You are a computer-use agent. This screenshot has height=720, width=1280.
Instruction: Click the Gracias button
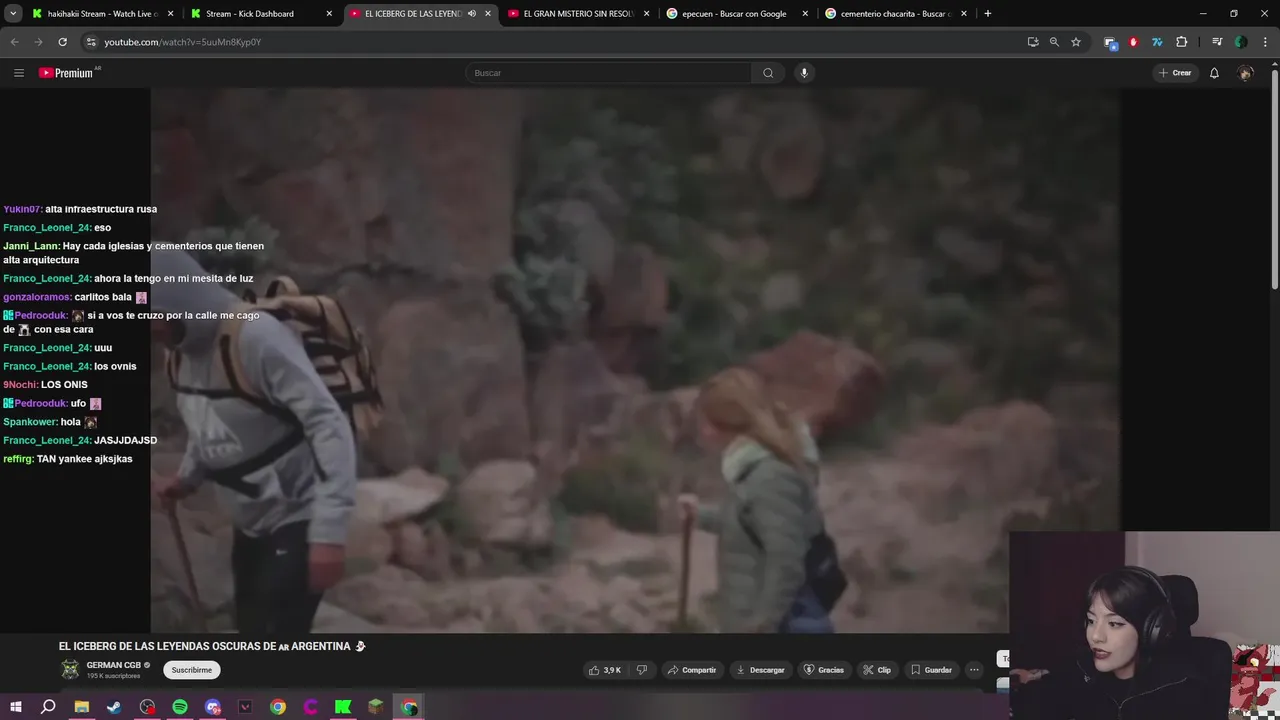click(x=824, y=670)
